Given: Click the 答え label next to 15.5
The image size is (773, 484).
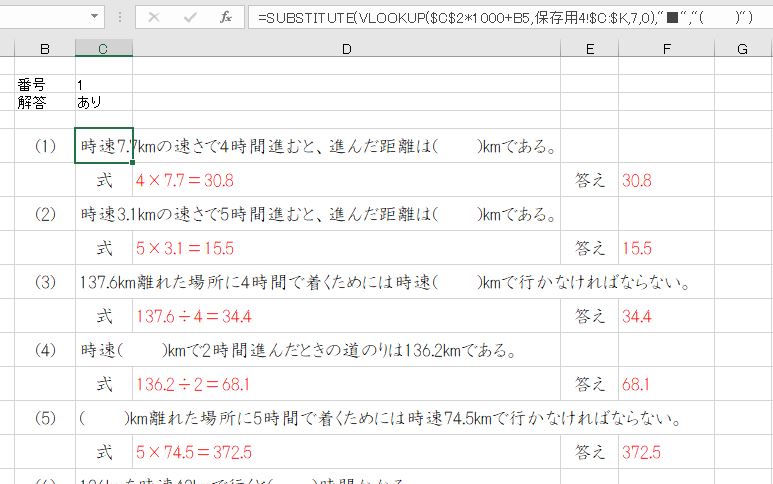Looking at the screenshot, I should [x=590, y=248].
